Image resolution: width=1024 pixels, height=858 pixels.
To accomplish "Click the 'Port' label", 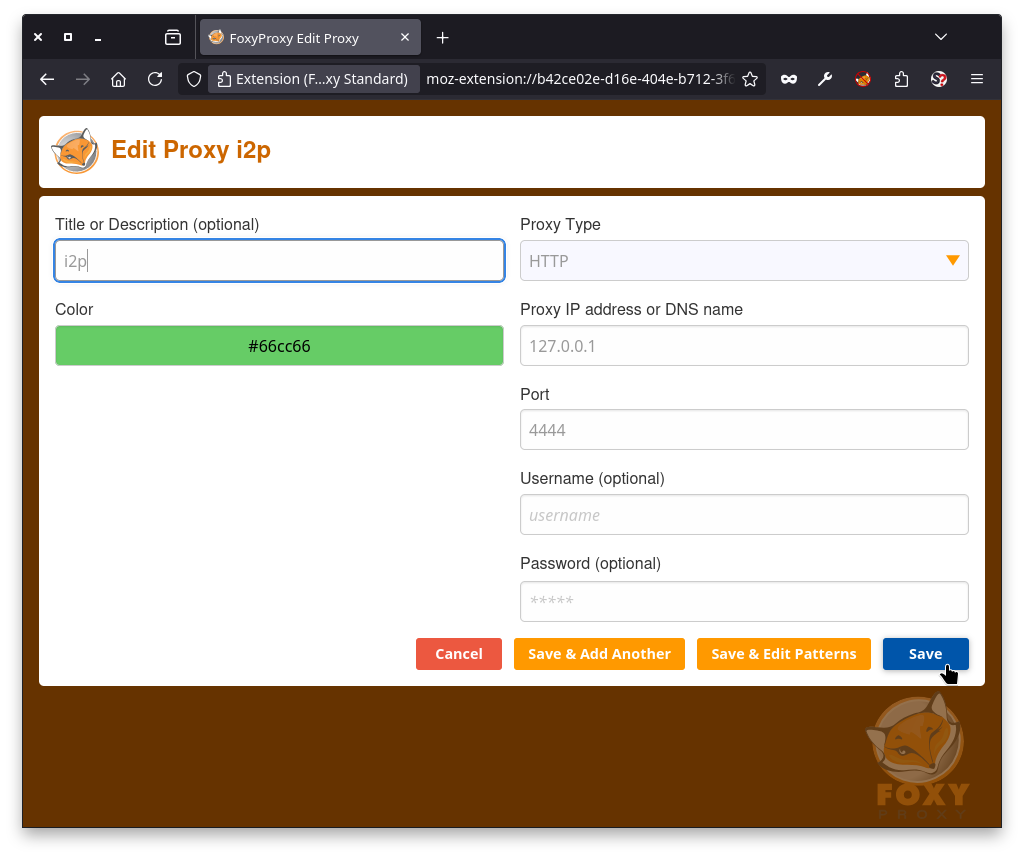I will coord(534,394).
